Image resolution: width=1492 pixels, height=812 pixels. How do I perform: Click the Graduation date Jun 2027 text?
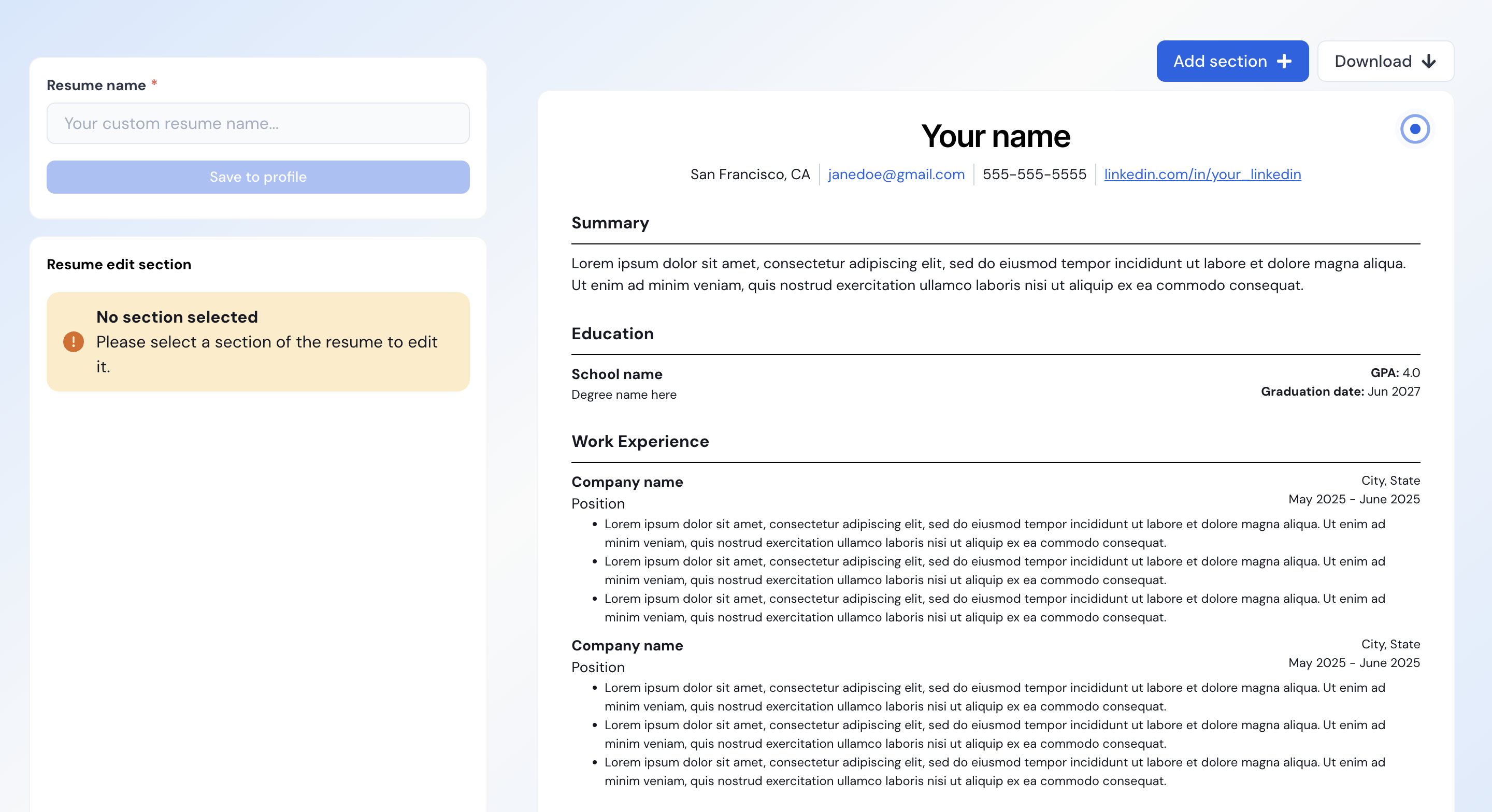coord(1340,392)
